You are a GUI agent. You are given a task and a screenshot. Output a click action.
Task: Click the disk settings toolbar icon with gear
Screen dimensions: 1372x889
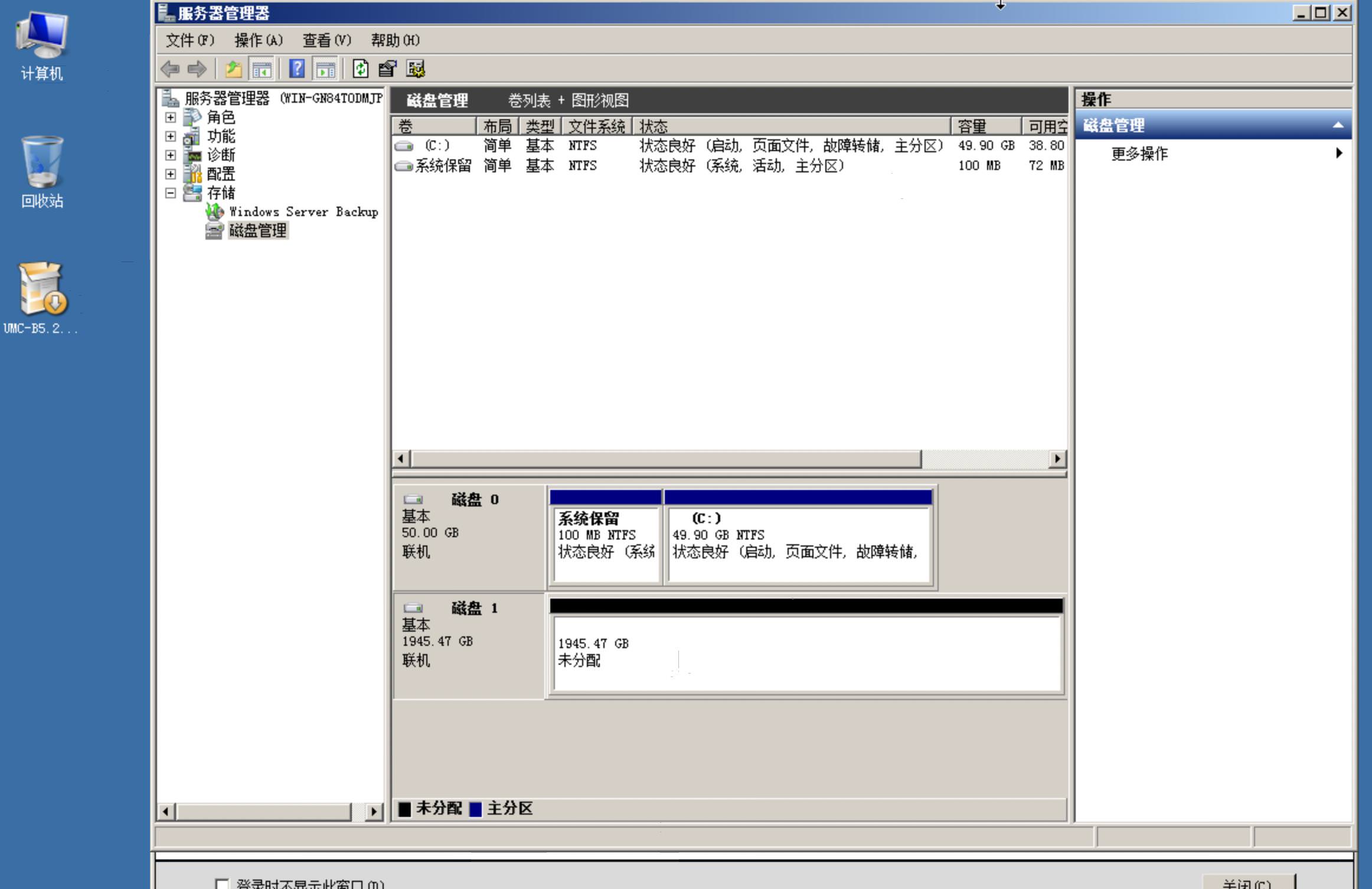pyautogui.click(x=416, y=69)
